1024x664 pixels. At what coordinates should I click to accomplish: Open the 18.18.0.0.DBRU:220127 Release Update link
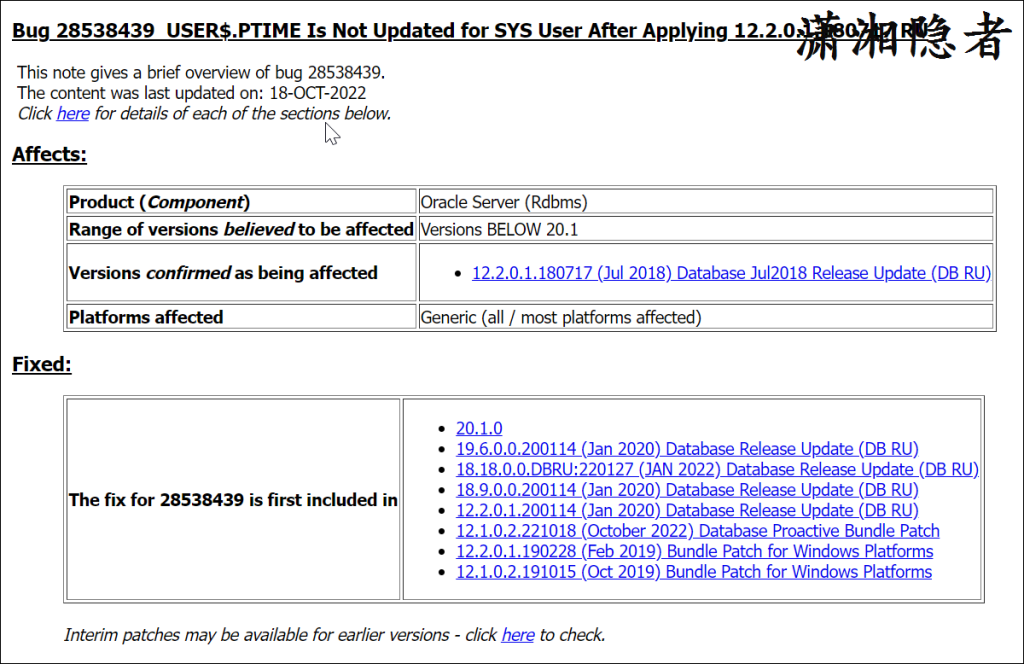pyautogui.click(x=717, y=469)
